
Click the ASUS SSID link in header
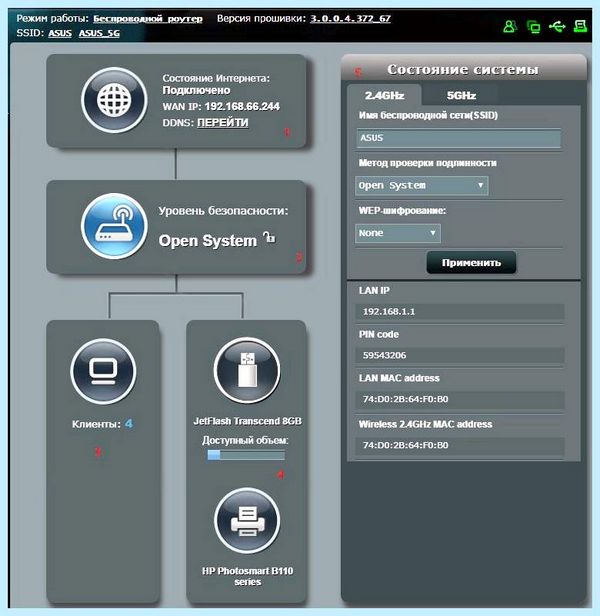(60, 33)
